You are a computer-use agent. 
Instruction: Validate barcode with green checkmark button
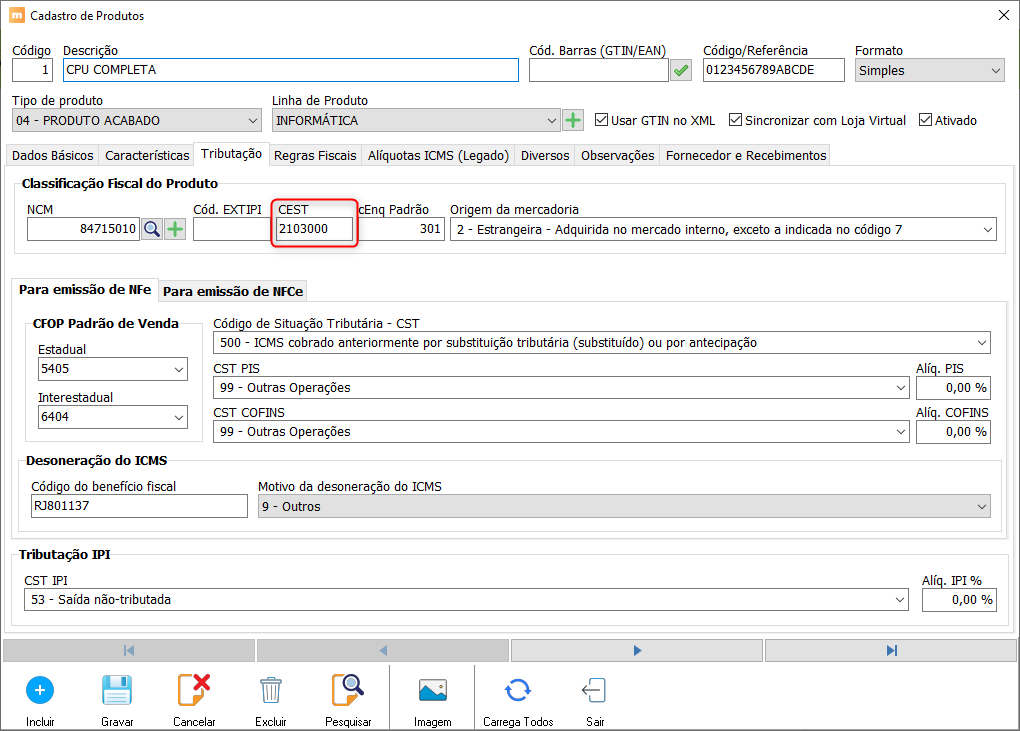pyautogui.click(x=681, y=70)
